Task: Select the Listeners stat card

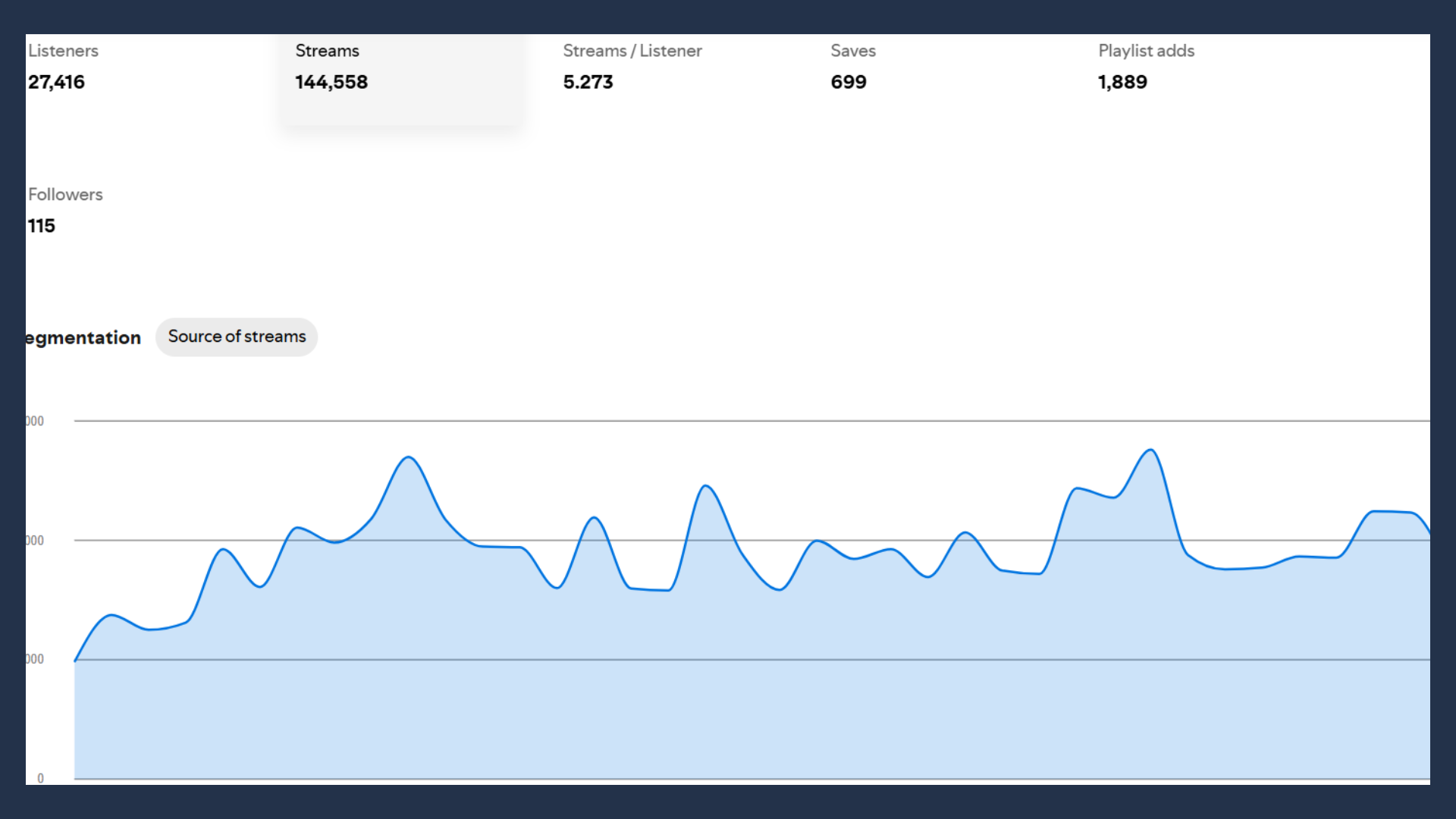Action: pos(64,51)
